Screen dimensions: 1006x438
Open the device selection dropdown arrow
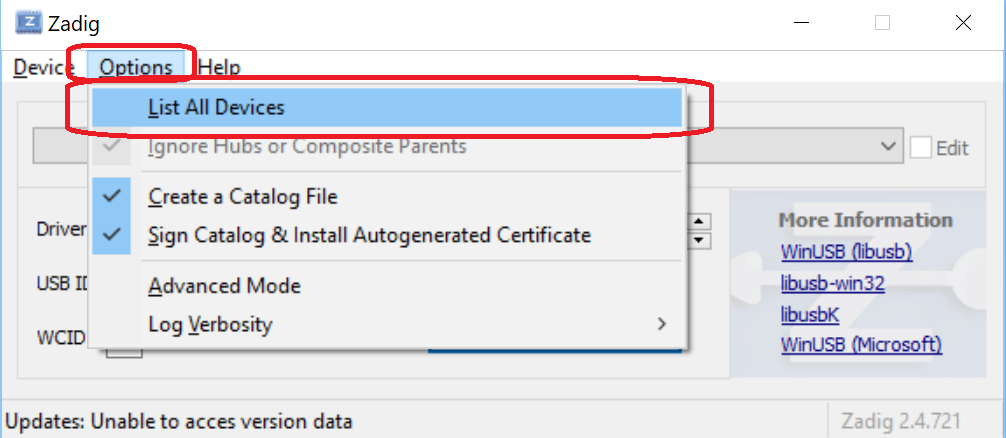tap(889, 146)
